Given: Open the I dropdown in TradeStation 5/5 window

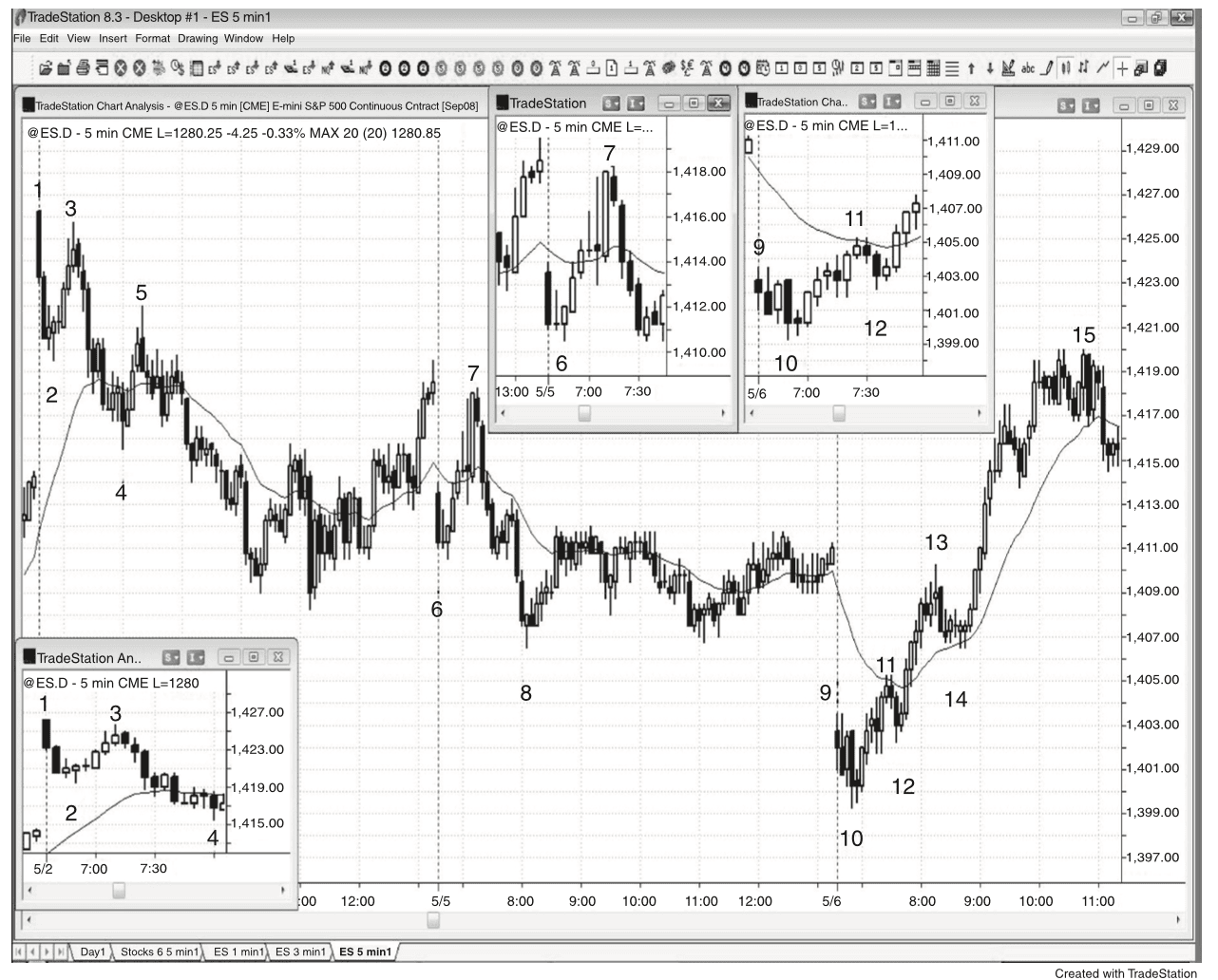Looking at the screenshot, I should 636,103.
